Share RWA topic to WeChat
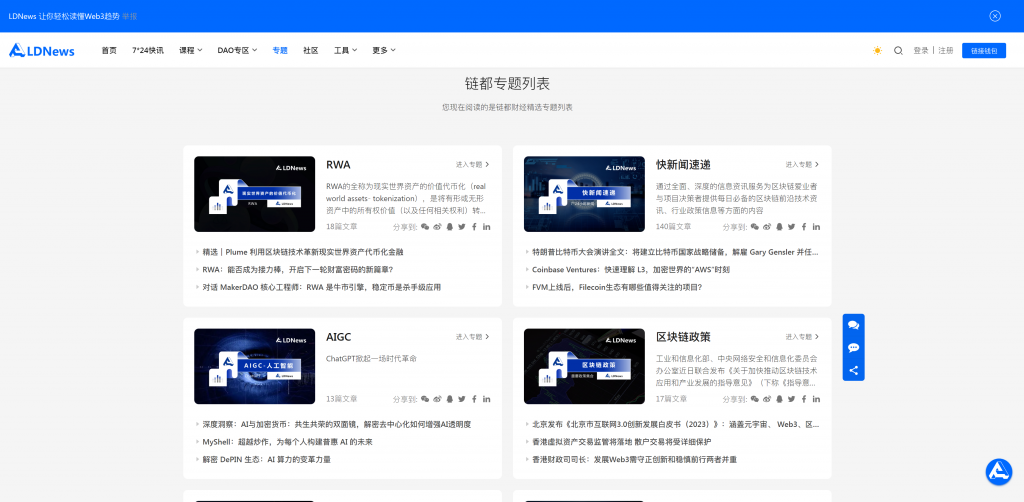Screen dimensions: 1024x502 pos(425,227)
